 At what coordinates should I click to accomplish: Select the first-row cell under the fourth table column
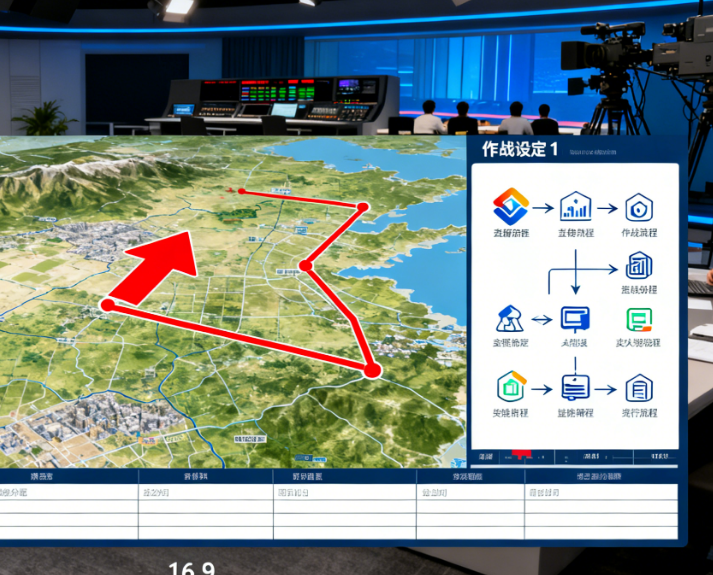coord(470,492)
